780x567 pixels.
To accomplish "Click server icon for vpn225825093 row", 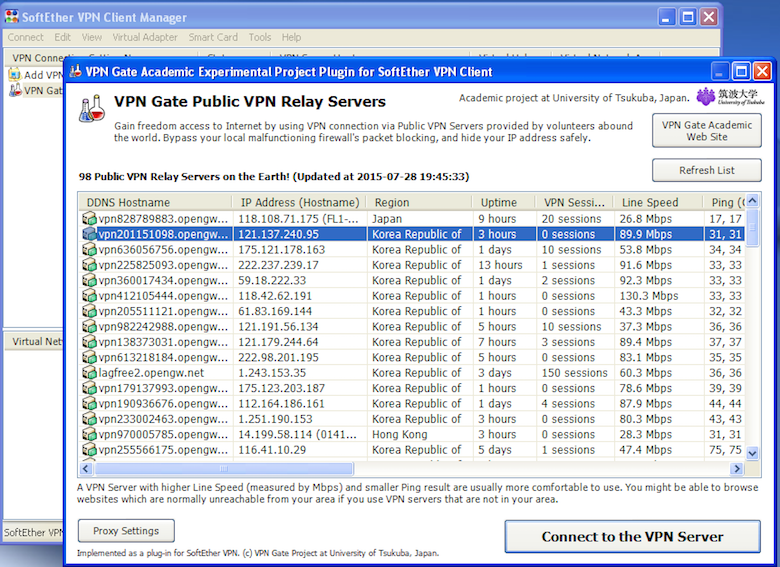I will [90, 265].
